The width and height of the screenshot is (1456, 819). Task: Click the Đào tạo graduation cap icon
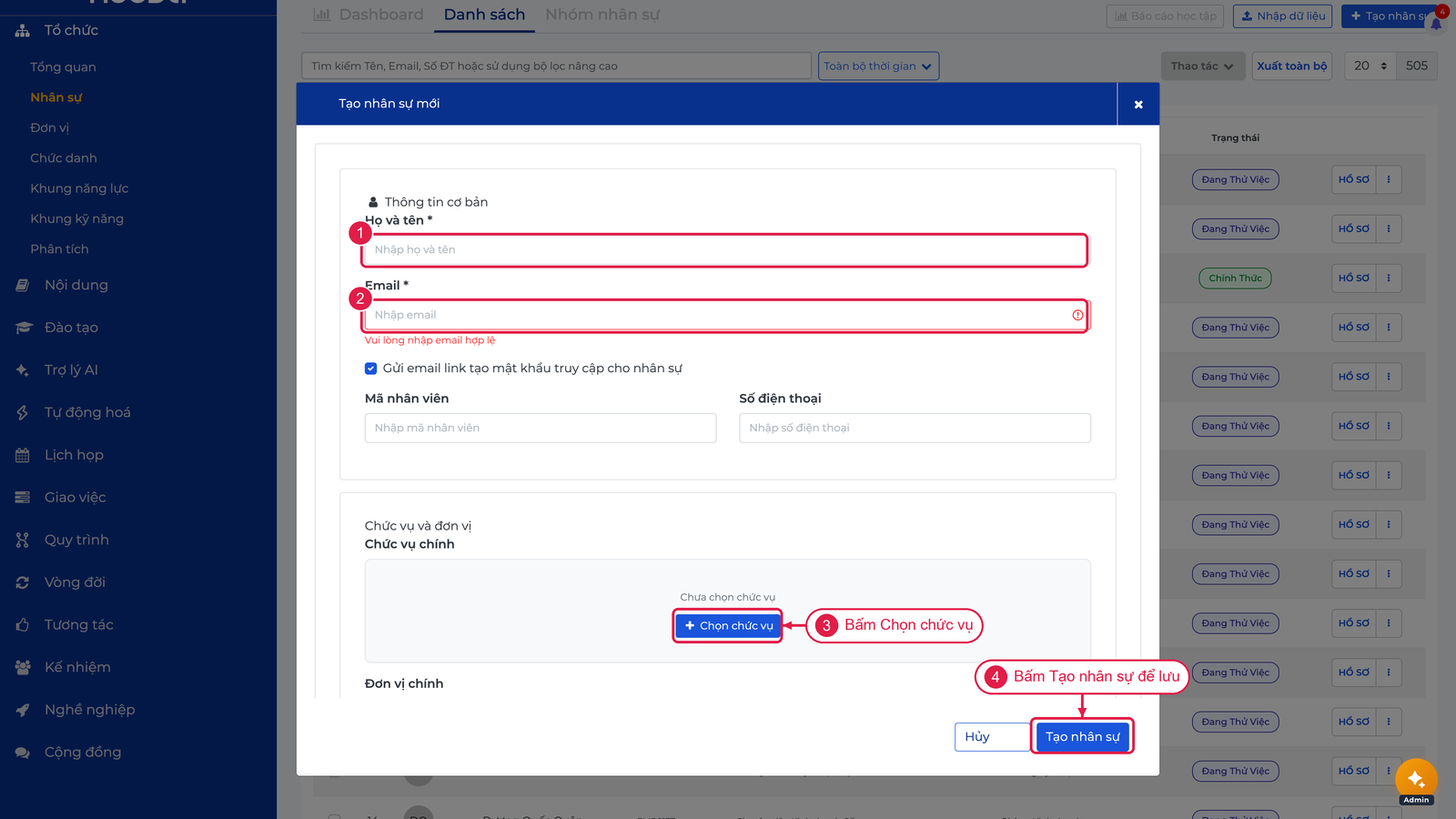(23, 328)
